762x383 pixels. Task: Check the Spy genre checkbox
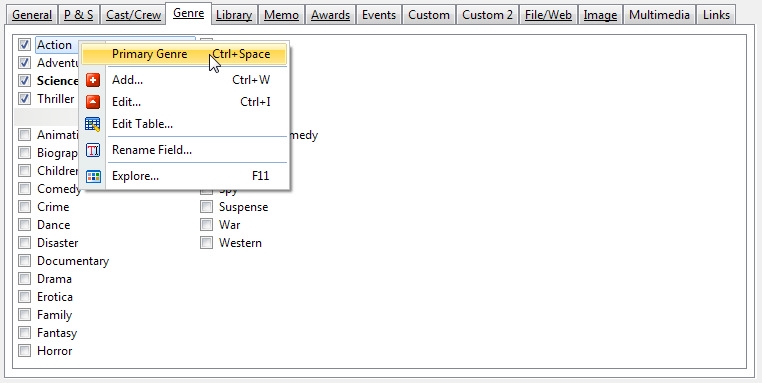pyautogui.click(x=207, y=192)
